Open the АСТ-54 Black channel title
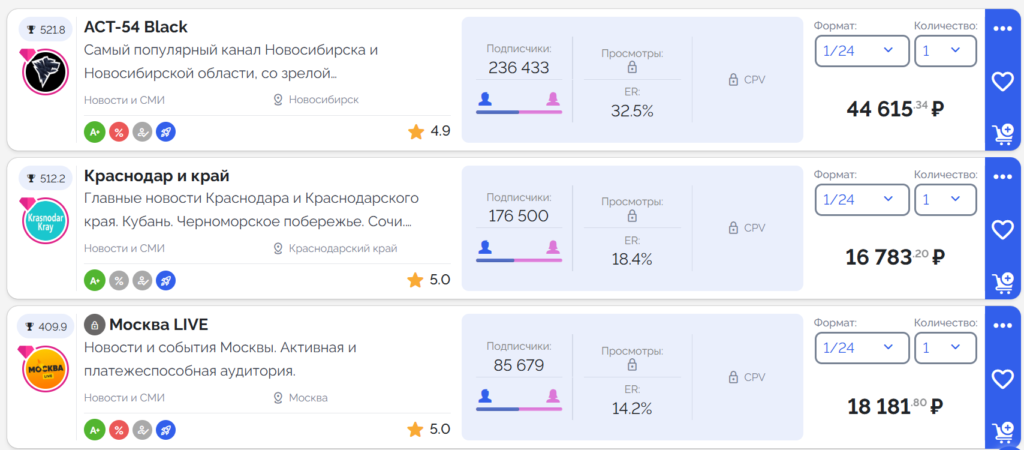 pyautogui.click(x=136, y=27)
